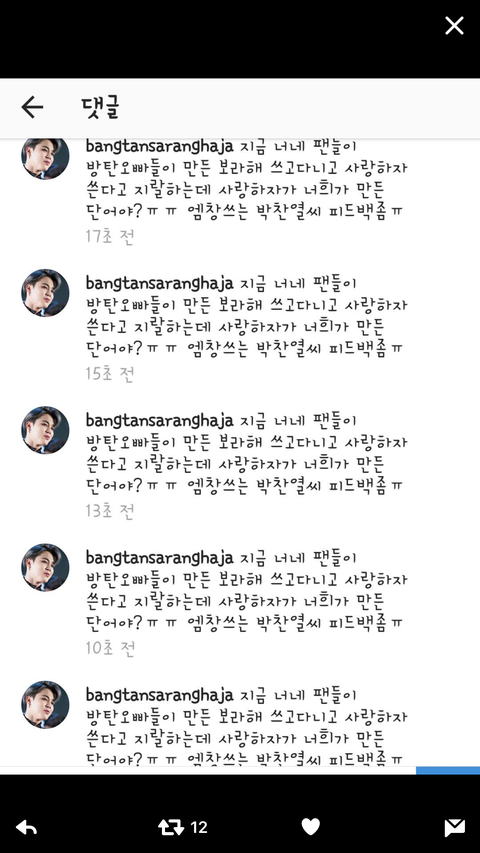The image size is (480, 853).
Task: Open bangtansaranghaja username in 10초 전 comment
Action: tap(159, 558)
